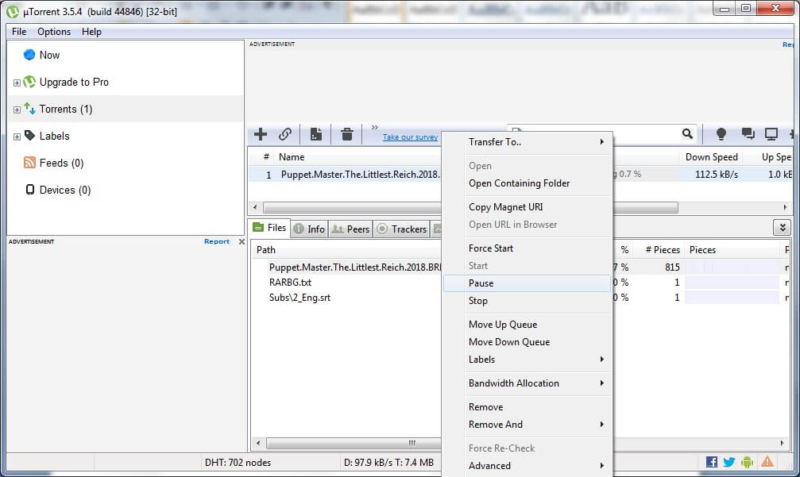Click the torrent list scroll-left arrow

[x=256, y=208]
